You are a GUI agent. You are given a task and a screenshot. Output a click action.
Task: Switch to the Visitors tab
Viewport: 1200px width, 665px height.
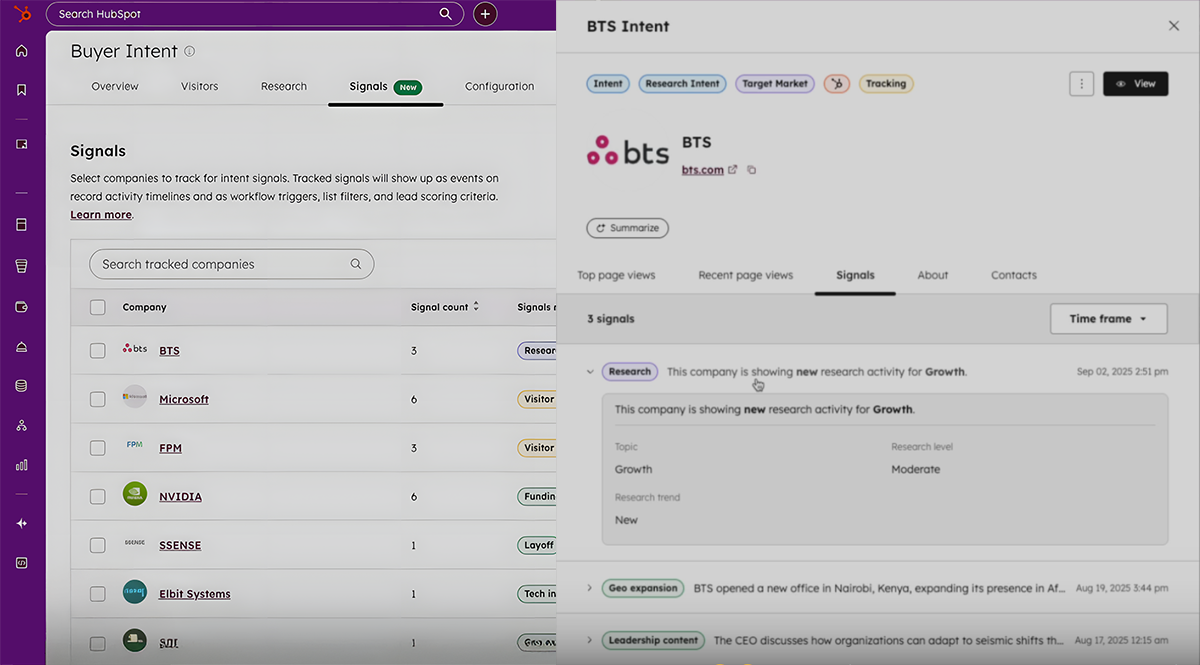199,86
